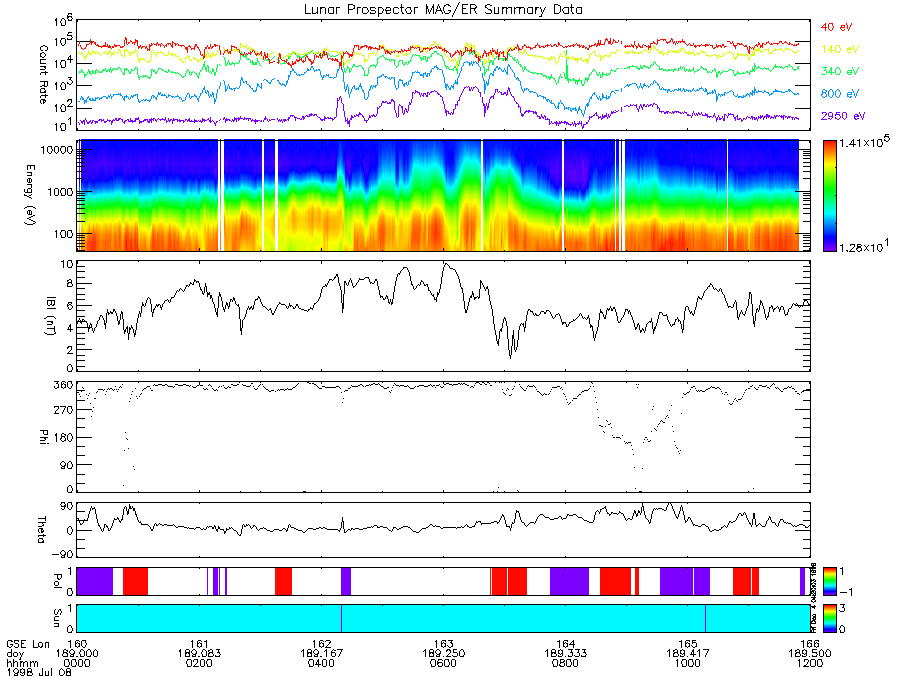Click the 'hhmm' row label
900x700 pixels.
coord(20,663)
